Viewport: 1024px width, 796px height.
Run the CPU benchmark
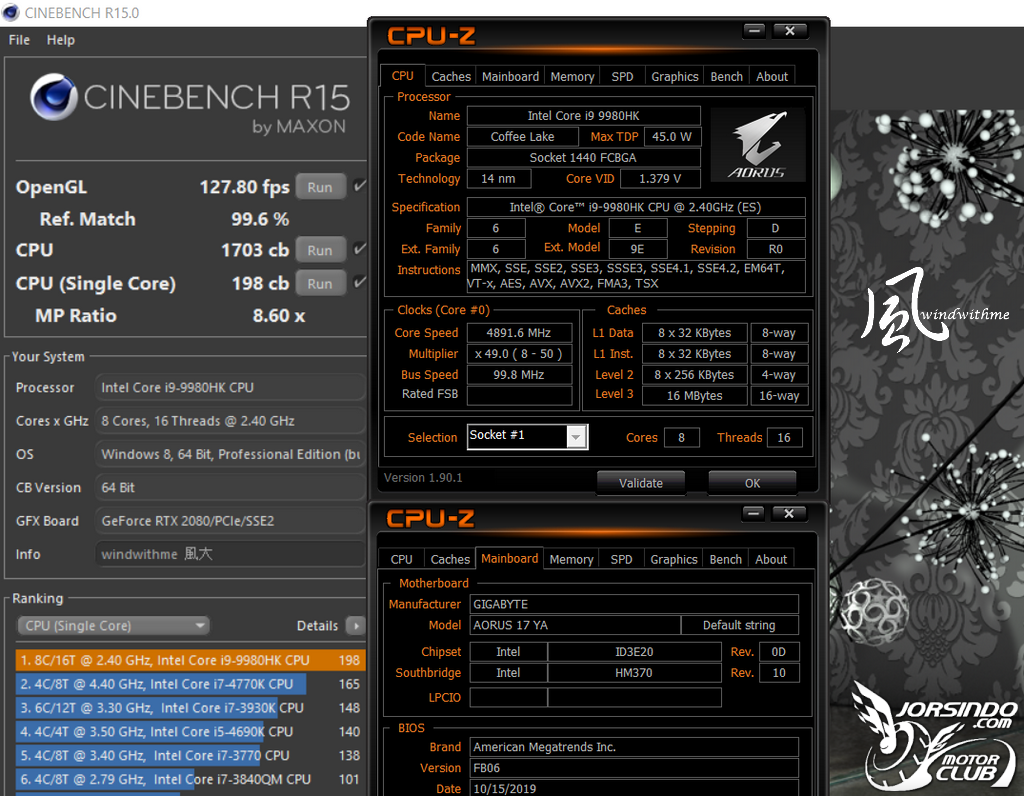[x=320, y=250]
